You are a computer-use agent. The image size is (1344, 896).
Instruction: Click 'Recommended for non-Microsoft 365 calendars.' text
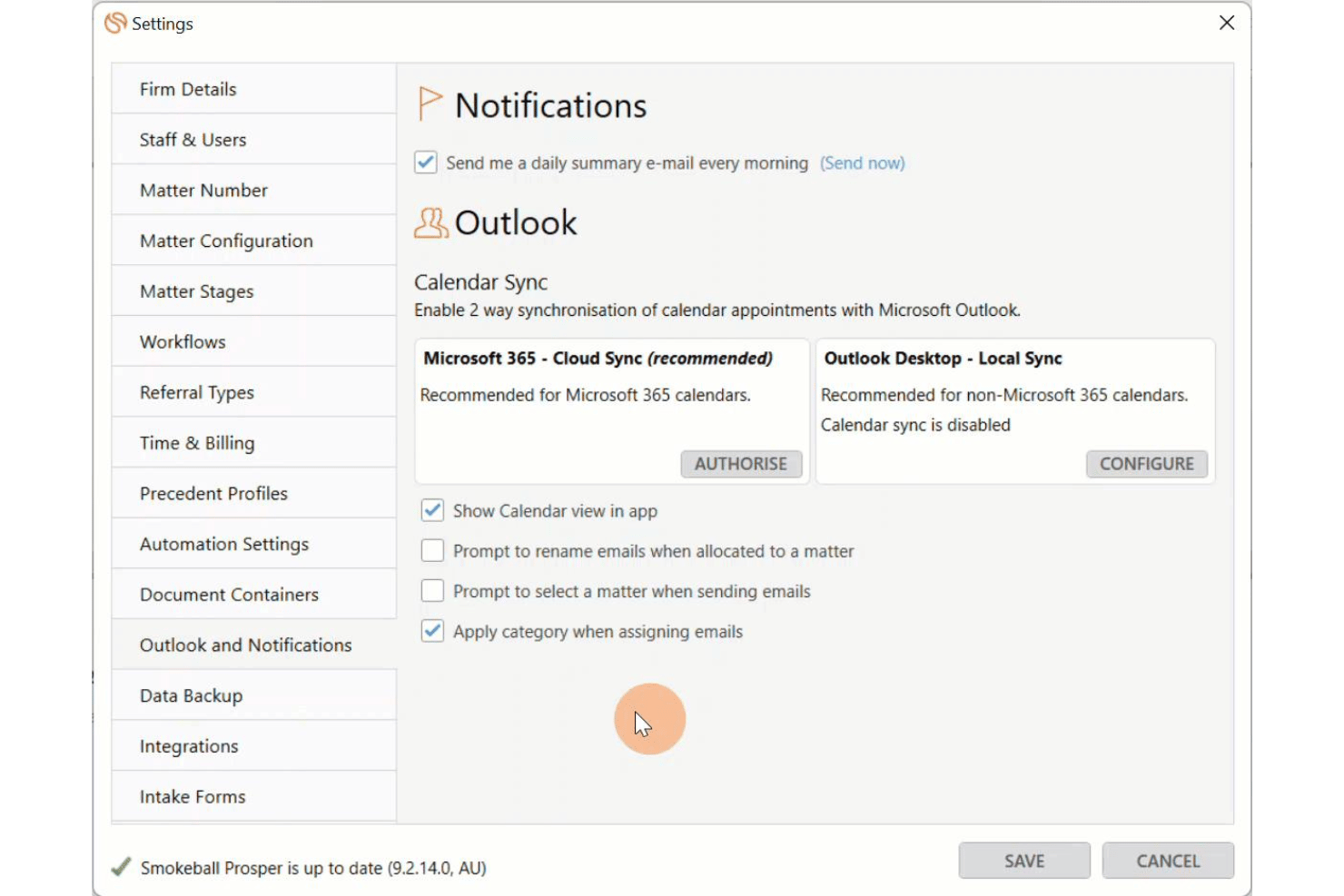[1004, 395]
